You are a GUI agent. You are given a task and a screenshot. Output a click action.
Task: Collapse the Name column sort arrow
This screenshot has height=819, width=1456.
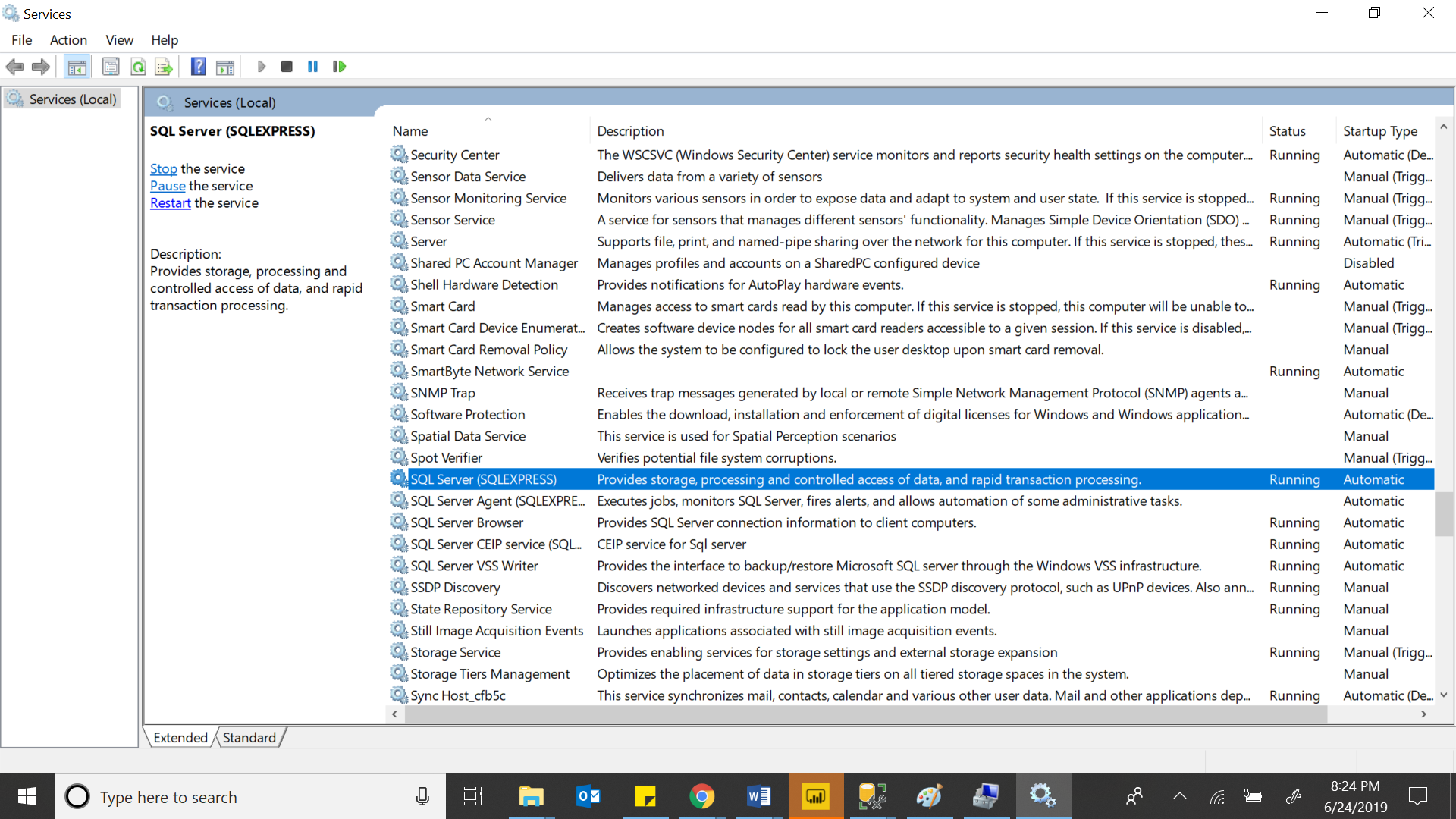pyautogui.click(x=488, y=119)
